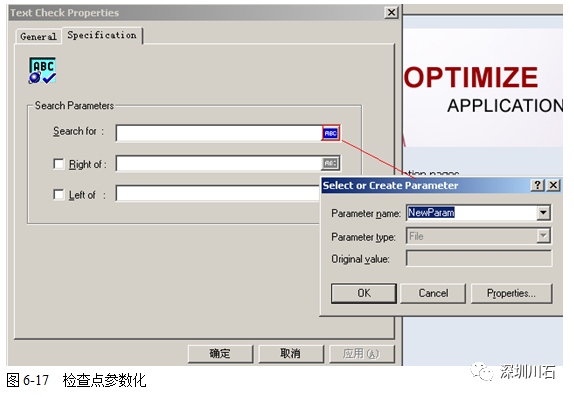The image size is (574, 397).
Task: Click the 取消 button
Action: pyautogui.click(x=291, y=353)
